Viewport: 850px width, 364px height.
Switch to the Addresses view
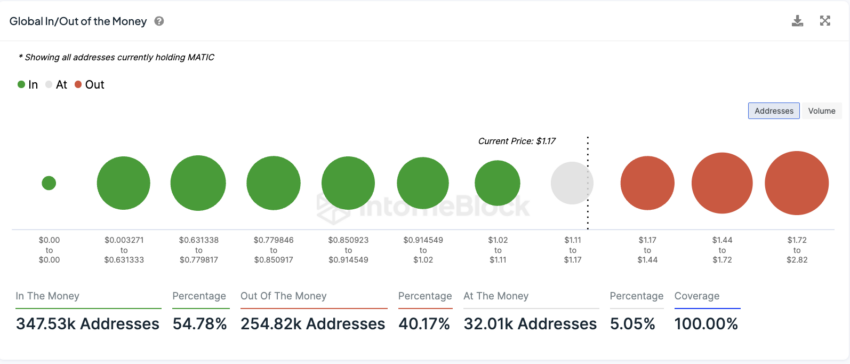click(774, 111)
